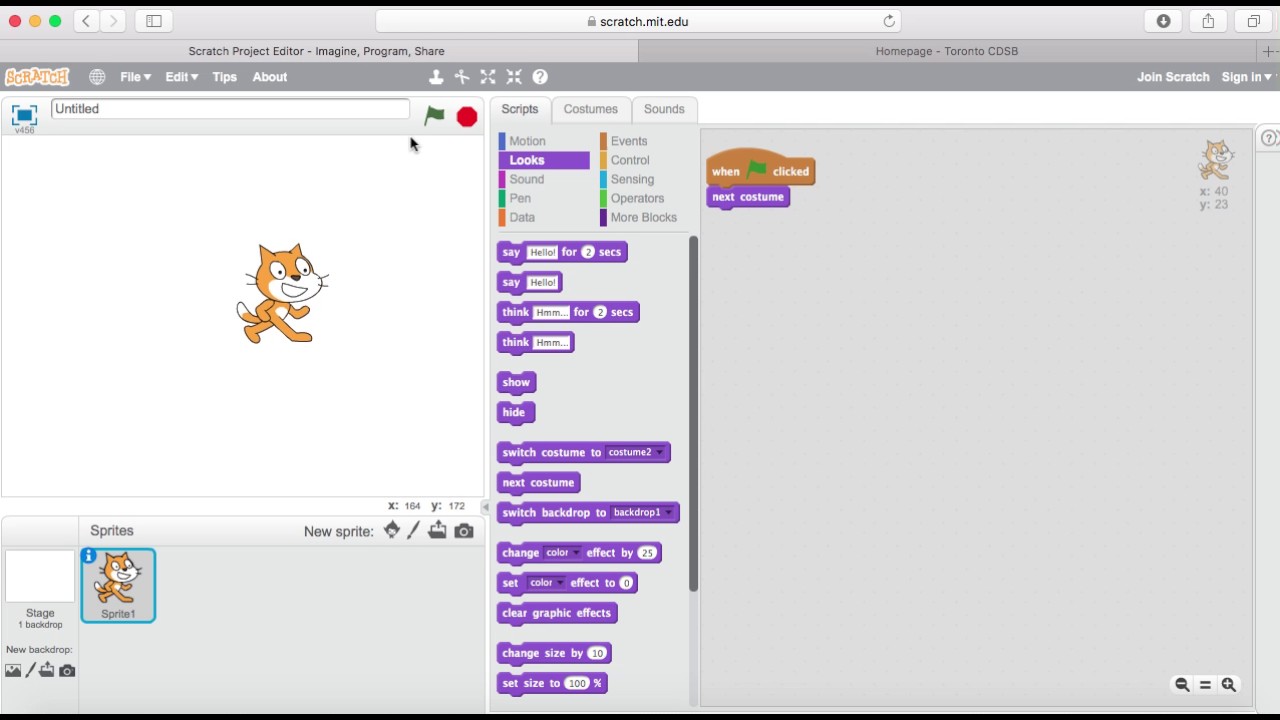This screenshot has width=1280, height=720.
Task: Select the More Blocks category
Action: tap(643, 217)
